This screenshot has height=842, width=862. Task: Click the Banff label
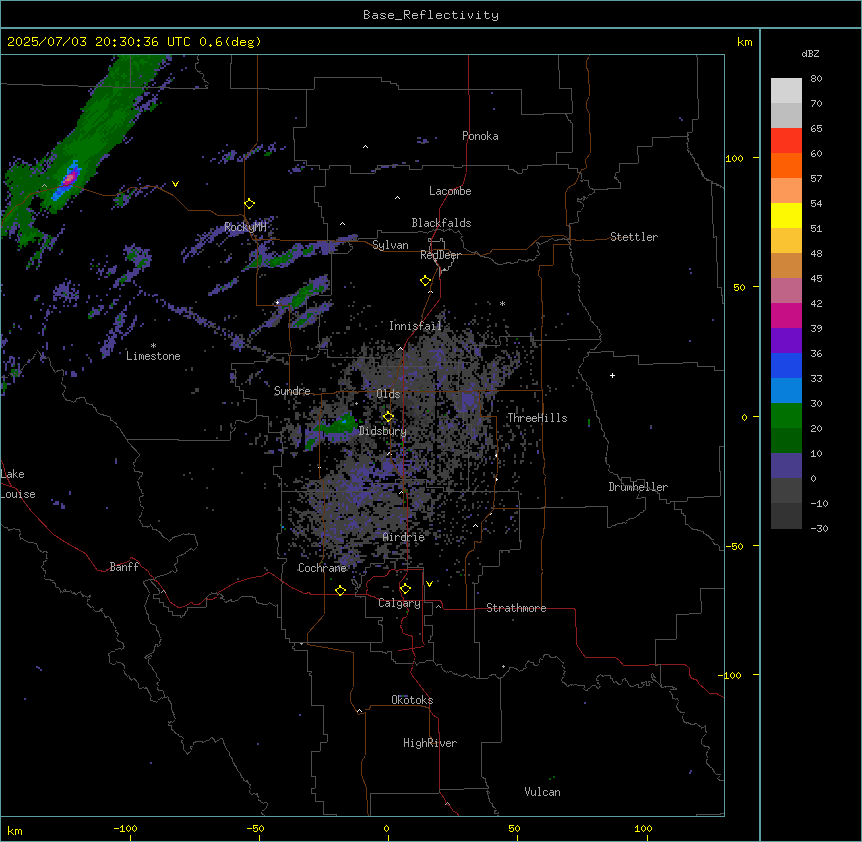pyautogui.click(x=124, y=567)
